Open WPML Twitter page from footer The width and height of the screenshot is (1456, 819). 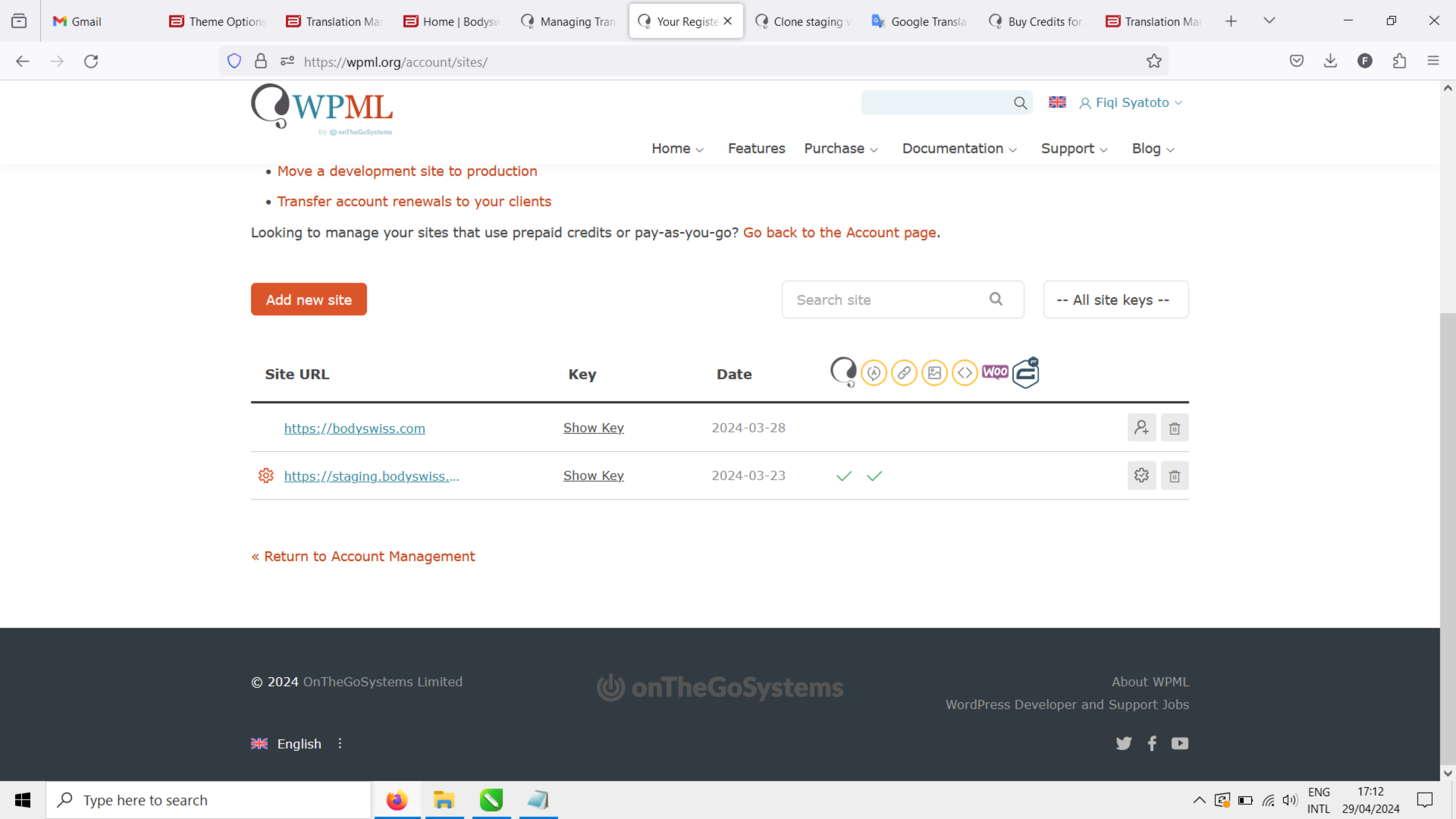1124,743
